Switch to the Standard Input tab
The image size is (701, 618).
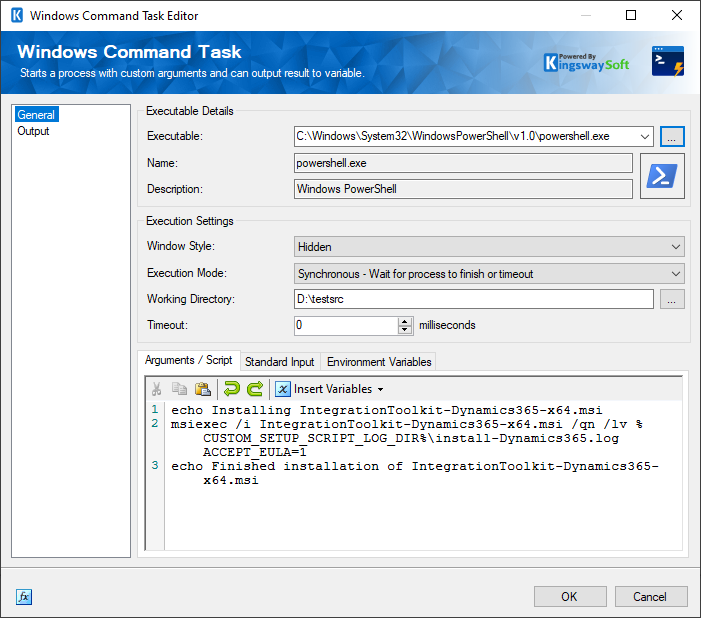280,362
